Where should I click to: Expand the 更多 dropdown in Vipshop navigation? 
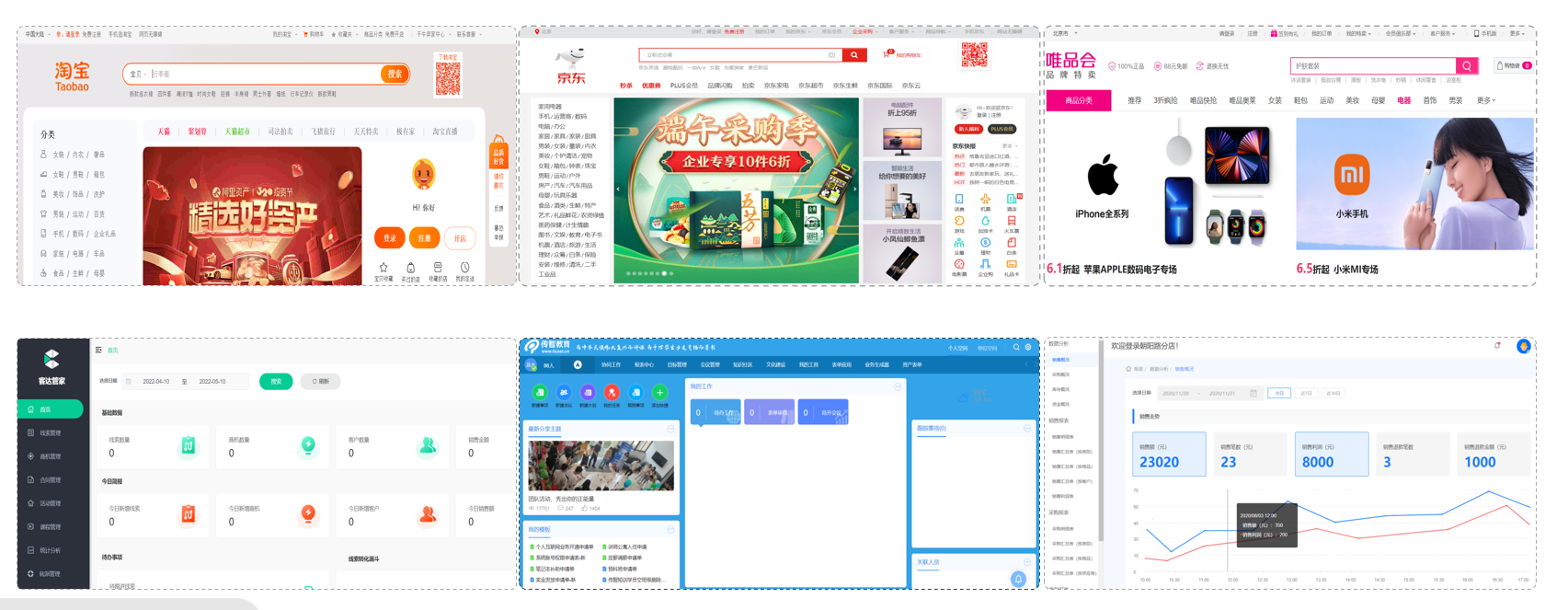(x=1486, y=100)
